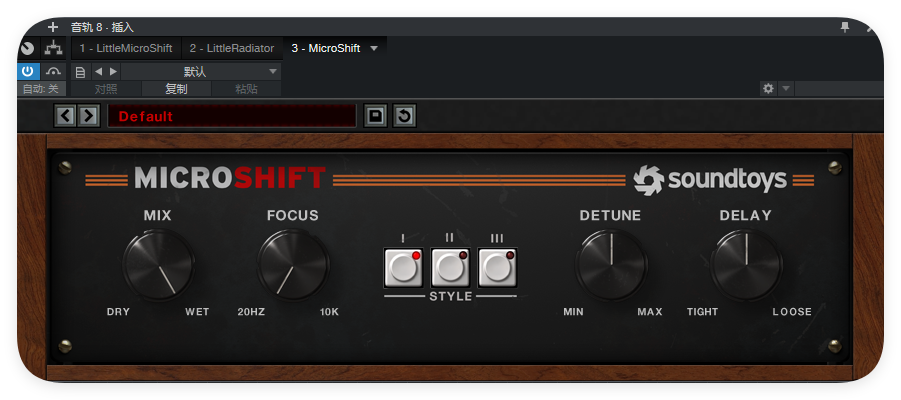
Task: Click the plus icon to add insert
Action: (53, 27)
